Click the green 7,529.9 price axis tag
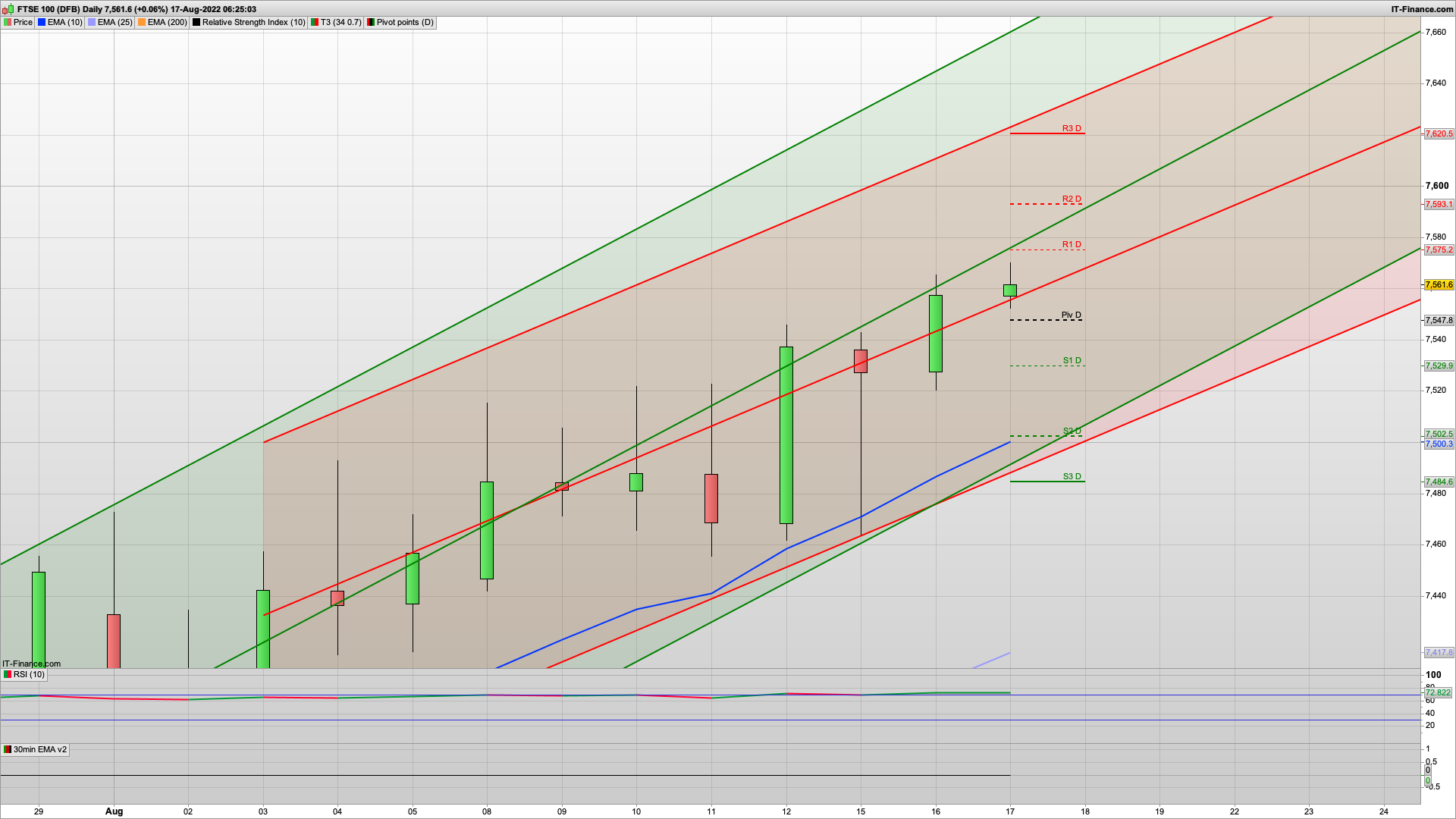 tap(1439, 366)
